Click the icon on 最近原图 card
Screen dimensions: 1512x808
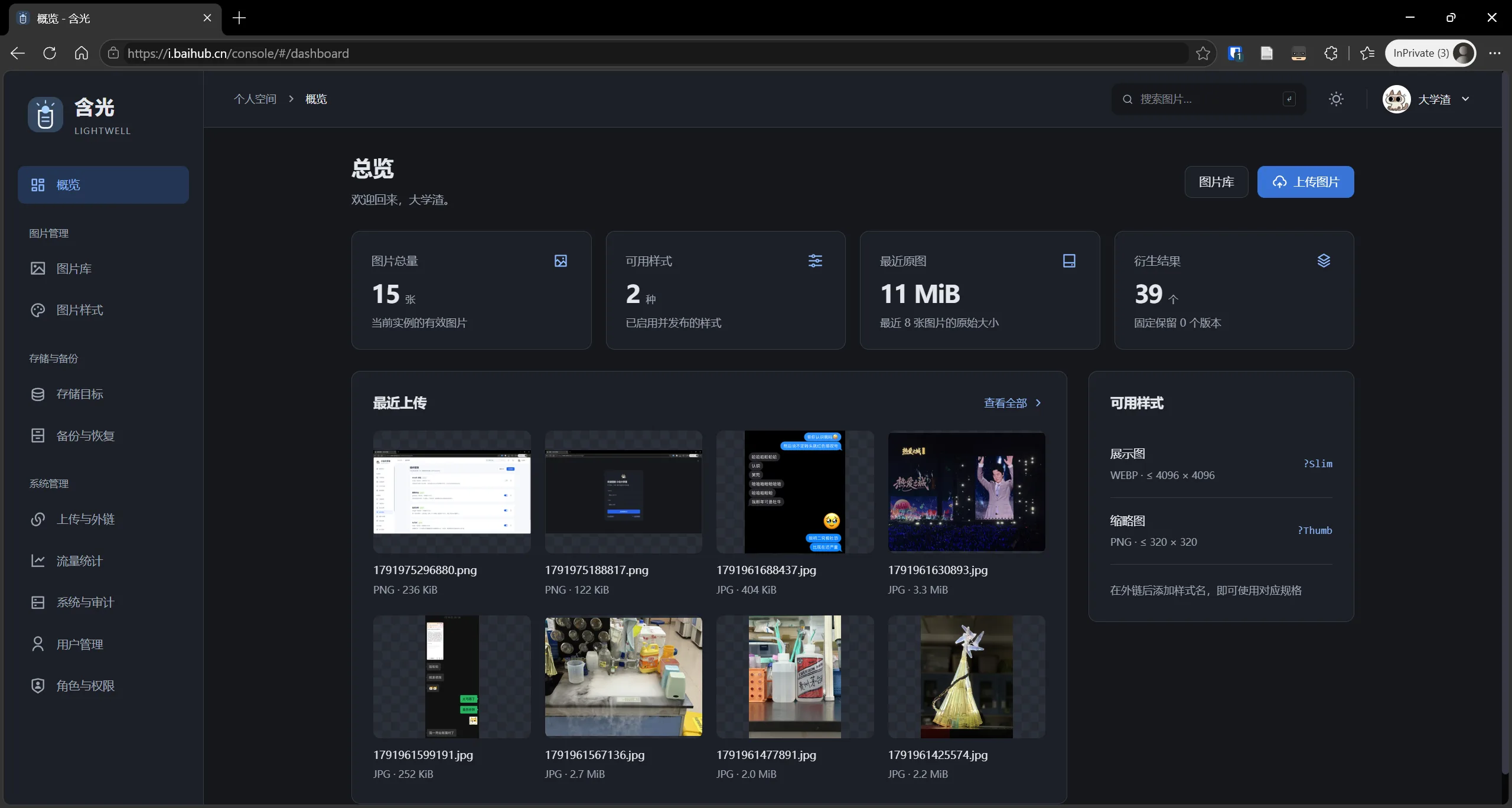[x=1069, y=261]
